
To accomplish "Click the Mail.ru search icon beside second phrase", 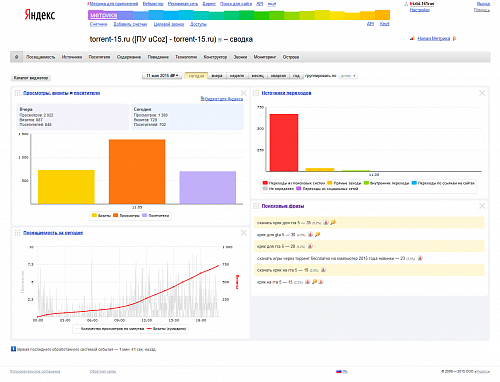I will [x=317, y=234].
